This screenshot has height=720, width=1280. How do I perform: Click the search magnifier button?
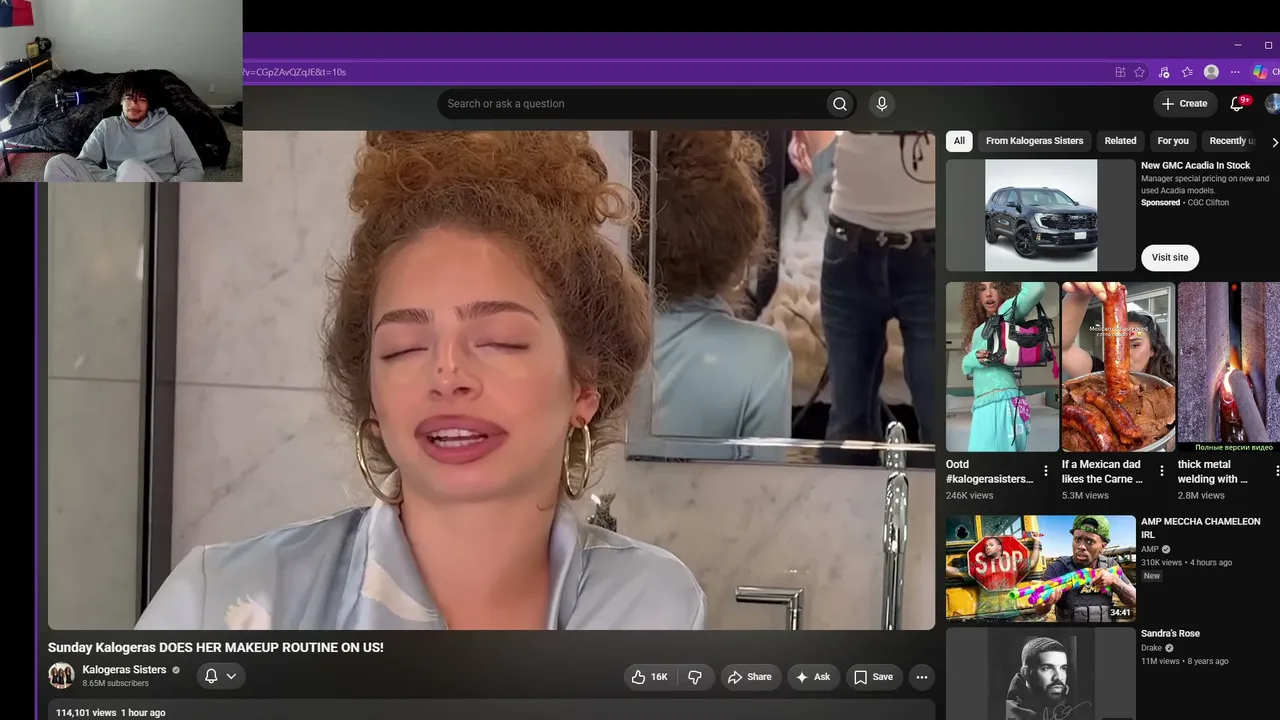[x=840, y=104]
